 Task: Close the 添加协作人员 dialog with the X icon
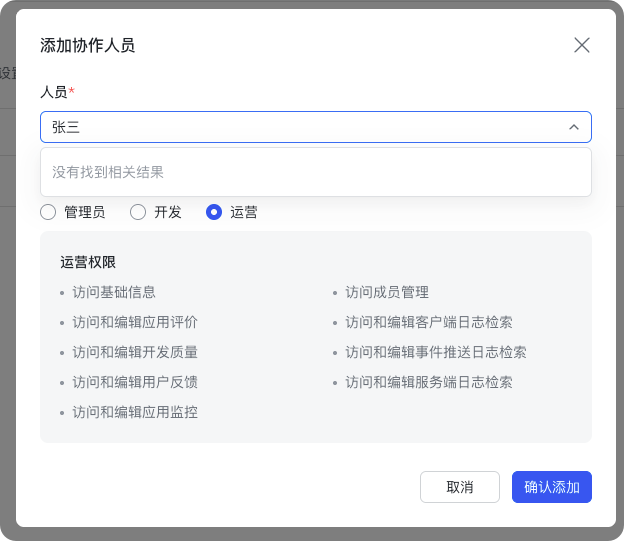pos(581,45)
